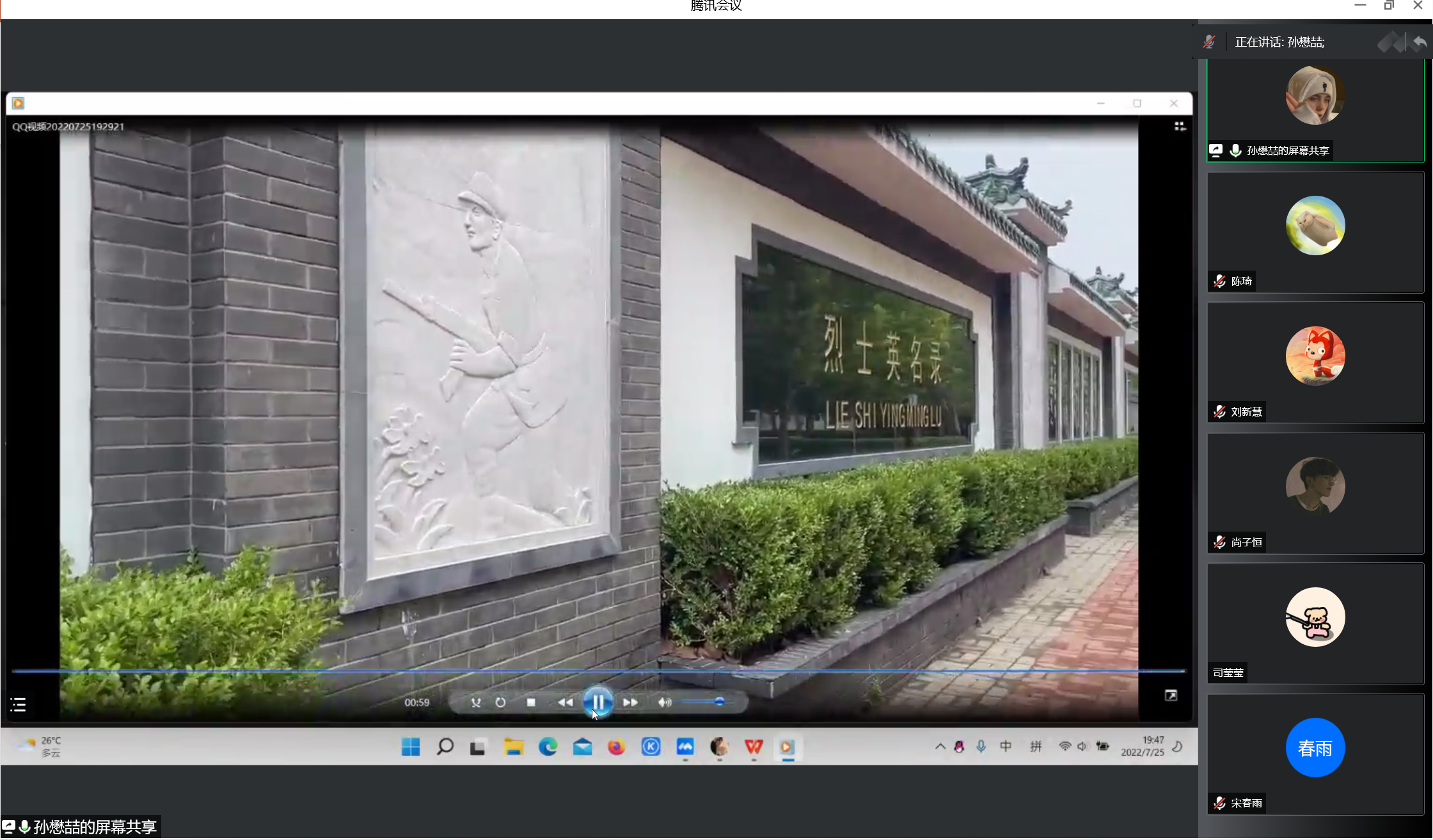Viewport: 1433px width, 840px height.
Task: Select 刘新慧's participant avatar
Action: pos(1315,356)
